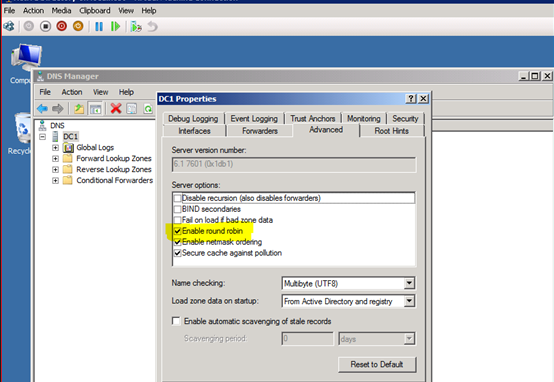This screenshot has height=382, width=554.
Task: Click Up one level folder icon
Action: (x=79, y=108)
